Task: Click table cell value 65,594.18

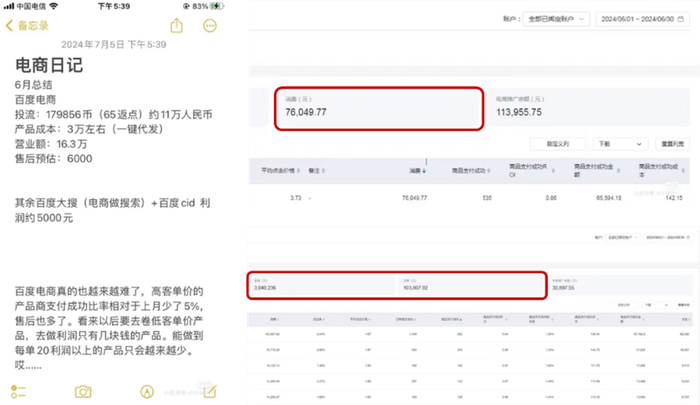Action: tap(608, 198)
